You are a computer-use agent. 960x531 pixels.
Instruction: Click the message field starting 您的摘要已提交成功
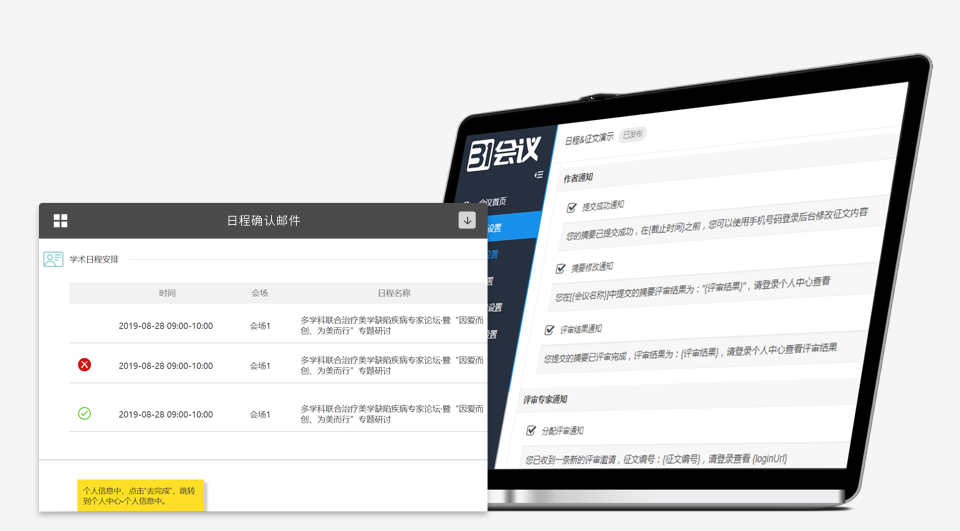click(722, 222)
